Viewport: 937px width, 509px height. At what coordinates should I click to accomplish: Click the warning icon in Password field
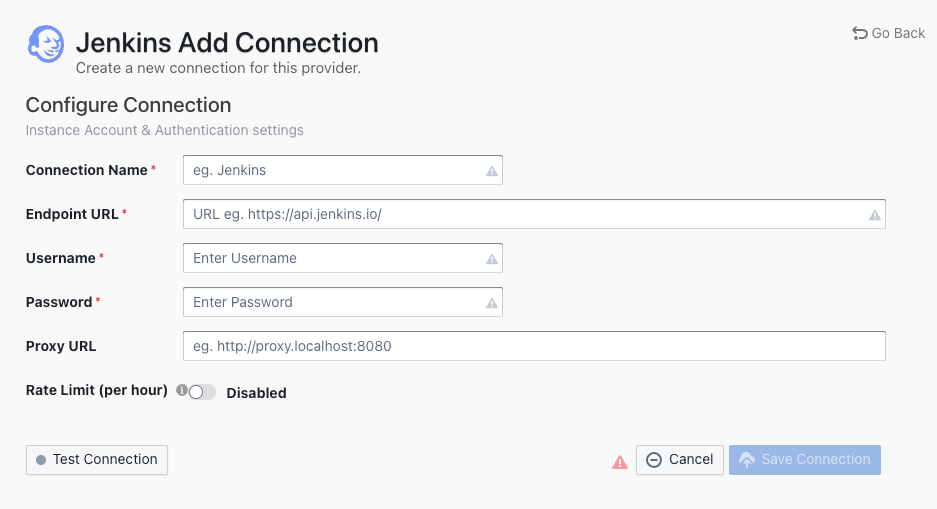point(491,303)
